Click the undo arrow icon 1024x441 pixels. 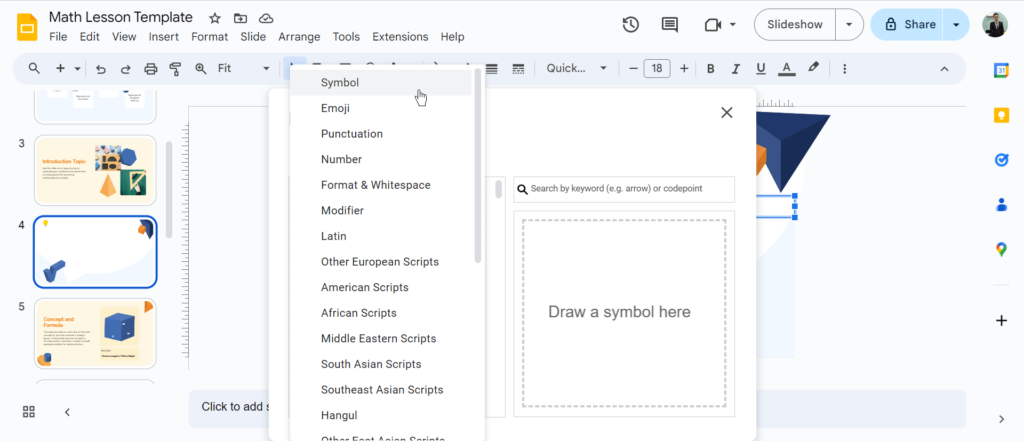(x=101, y=69)
